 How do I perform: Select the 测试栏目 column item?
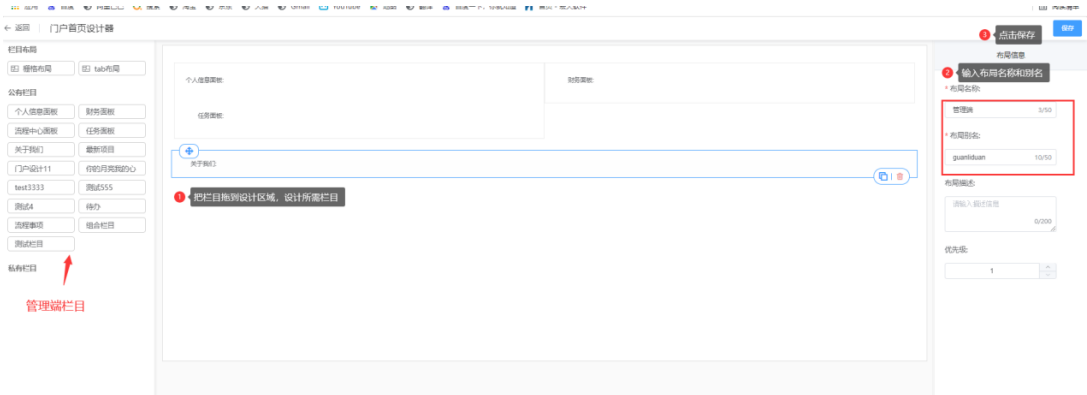point(41,244)
